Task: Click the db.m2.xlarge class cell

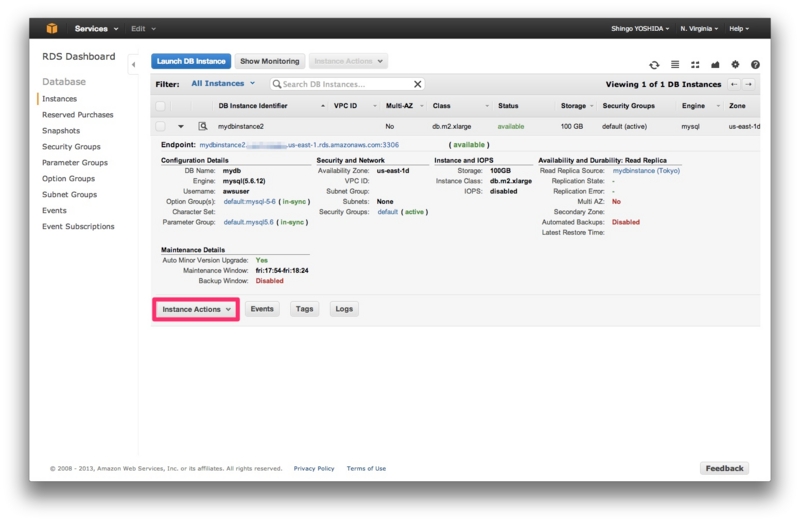Action: click(452, 126)
